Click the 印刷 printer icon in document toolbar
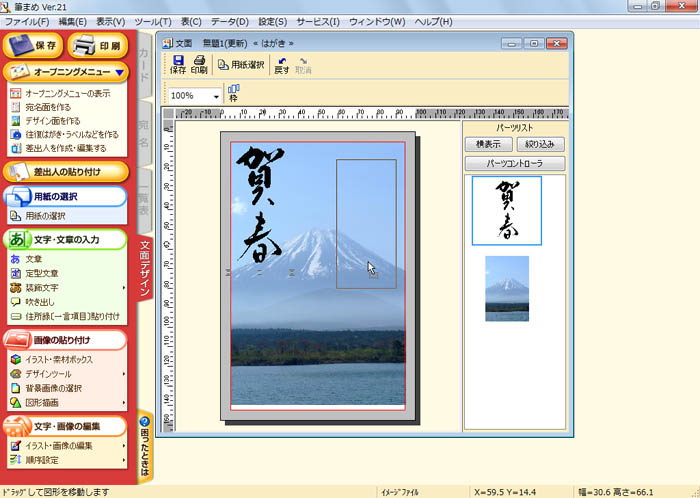Viewport: 700px width, 498px height. 199,65
